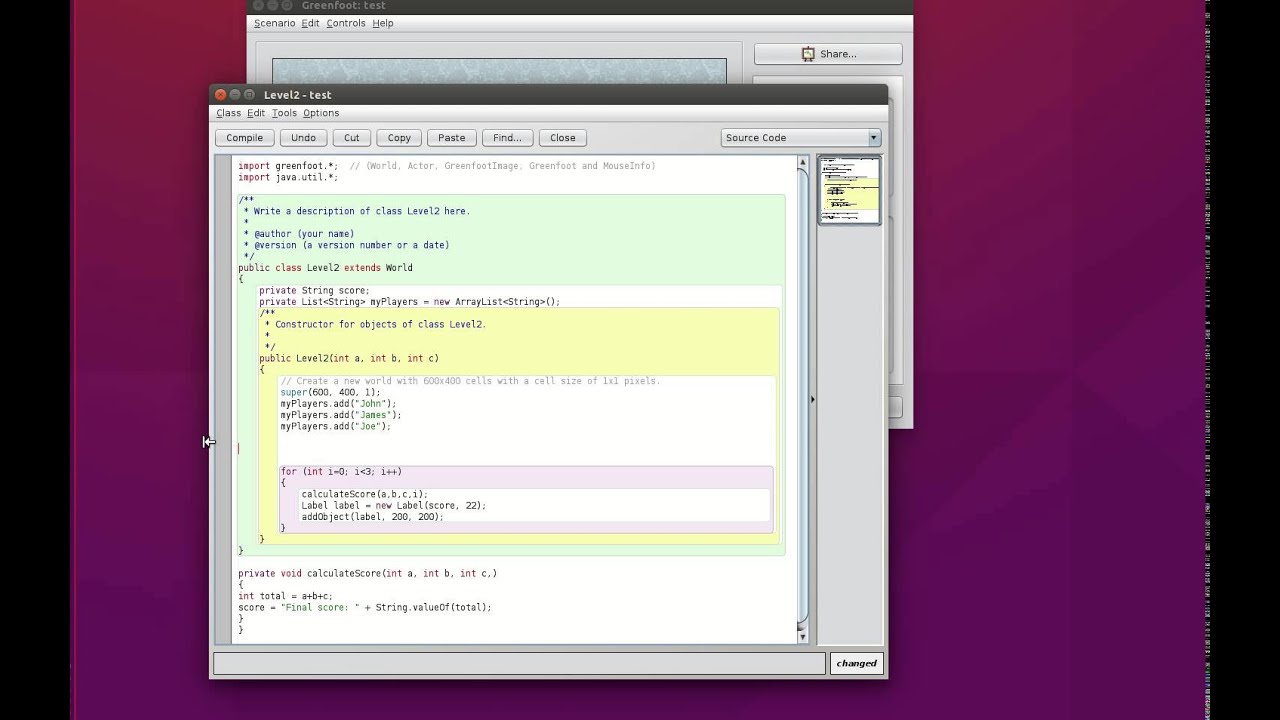The image size is (1280, 720).
Task: Open the Greenfoot window's Edit menu
Action: pos(310,23)
